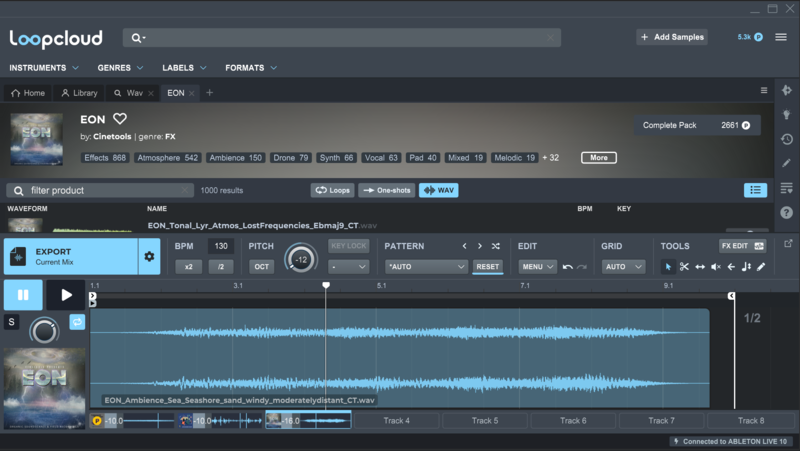Favorite the EON pack with heart icon

coord(120,119)
